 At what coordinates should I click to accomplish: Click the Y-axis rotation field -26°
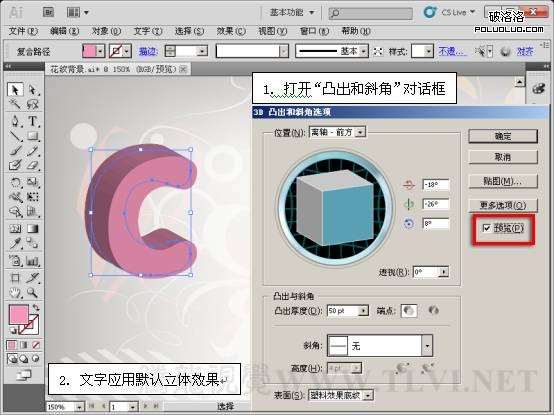point(436,204)
